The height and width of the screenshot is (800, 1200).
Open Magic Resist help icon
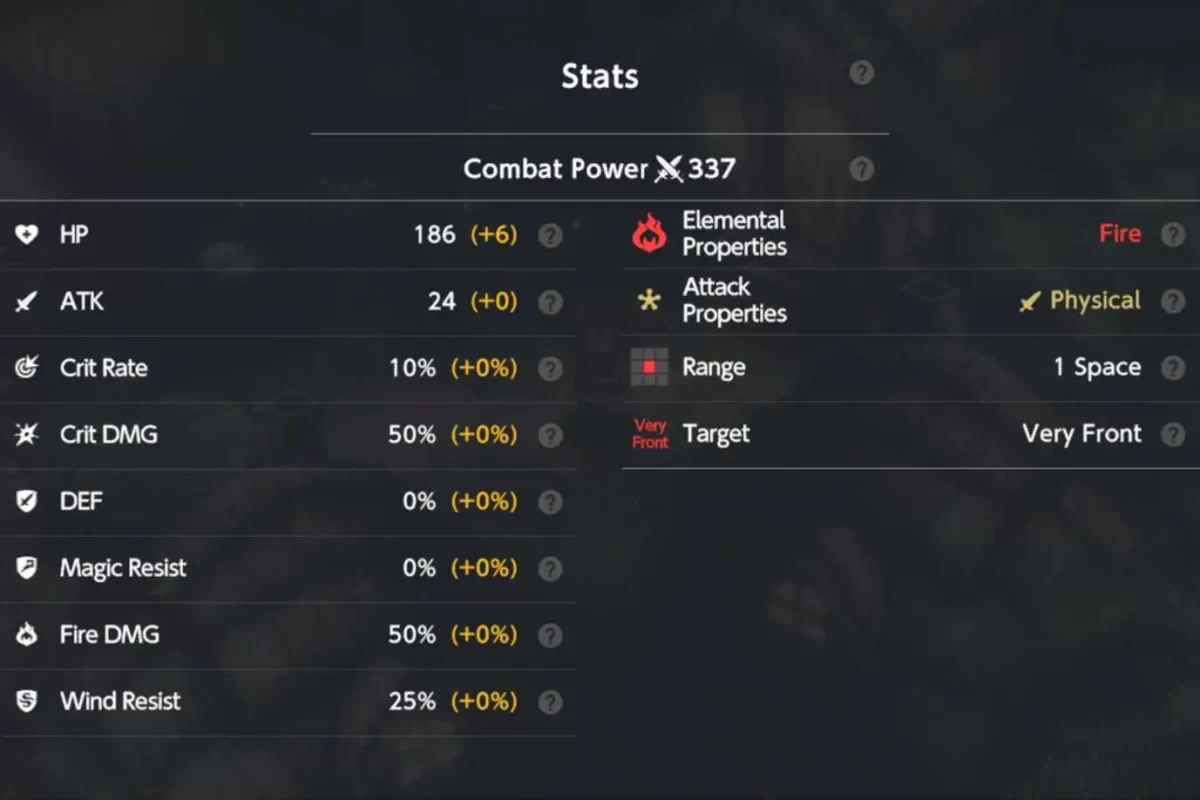coord(550,569)
